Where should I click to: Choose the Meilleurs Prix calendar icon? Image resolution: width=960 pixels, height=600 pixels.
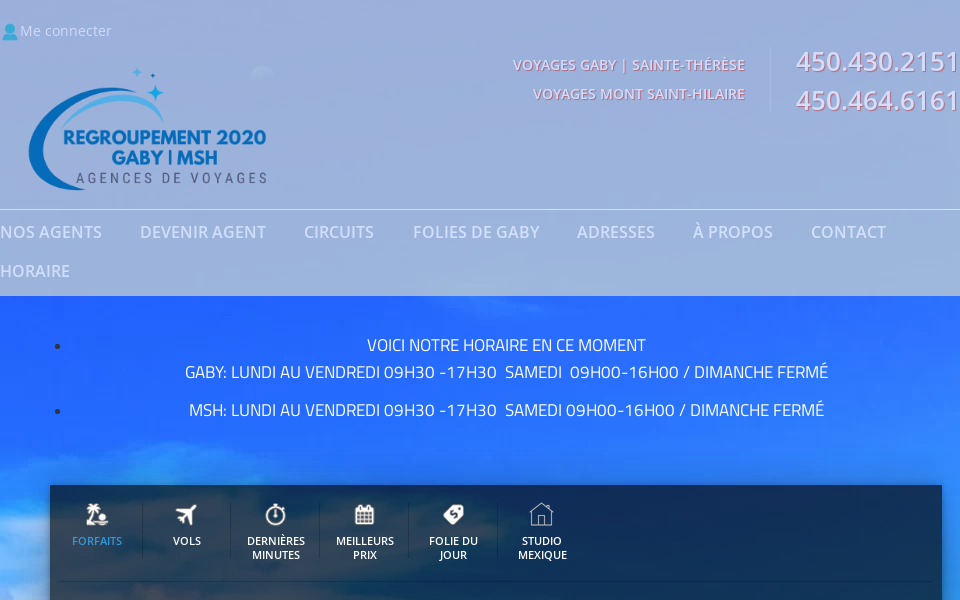365,515
